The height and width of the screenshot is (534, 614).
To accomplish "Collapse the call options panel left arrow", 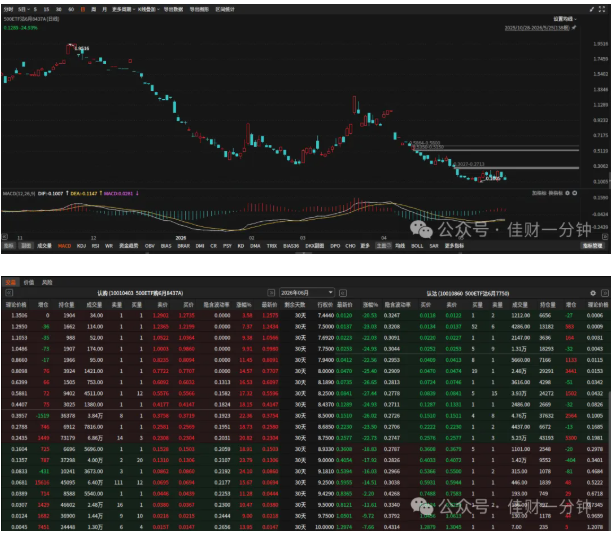I will [x=9, y=293].
